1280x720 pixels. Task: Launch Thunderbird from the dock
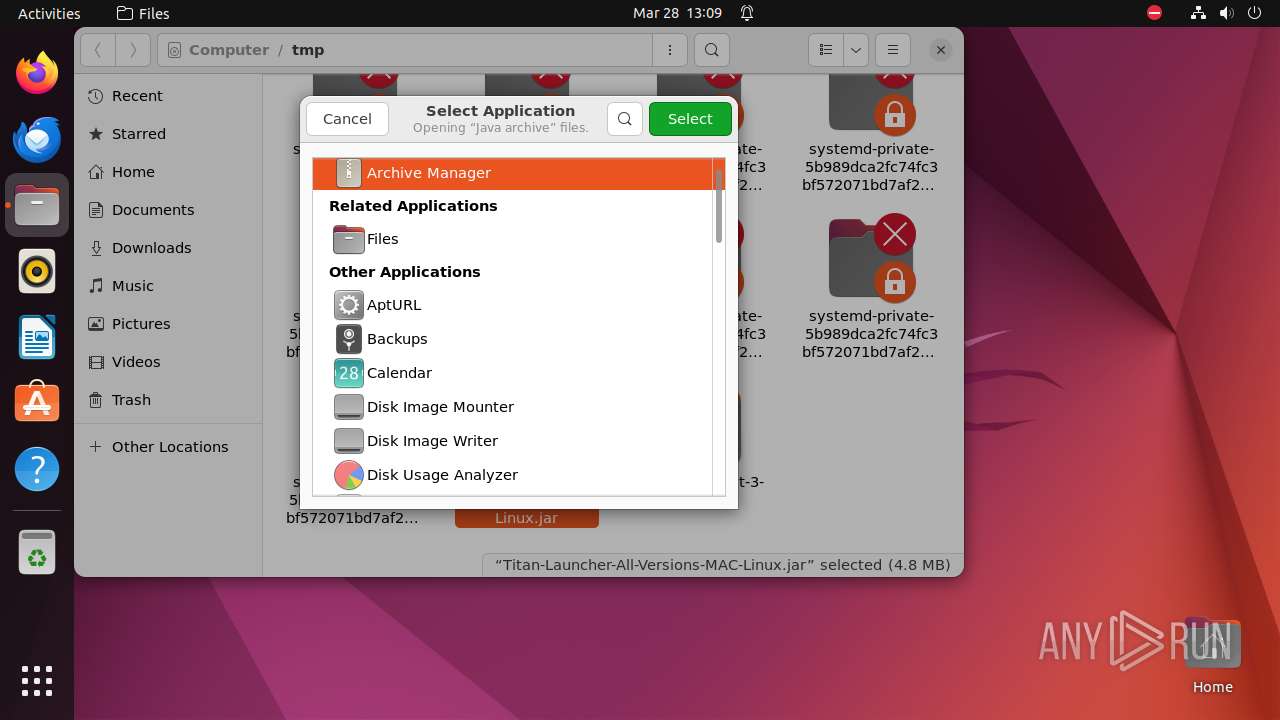point(37,139)
